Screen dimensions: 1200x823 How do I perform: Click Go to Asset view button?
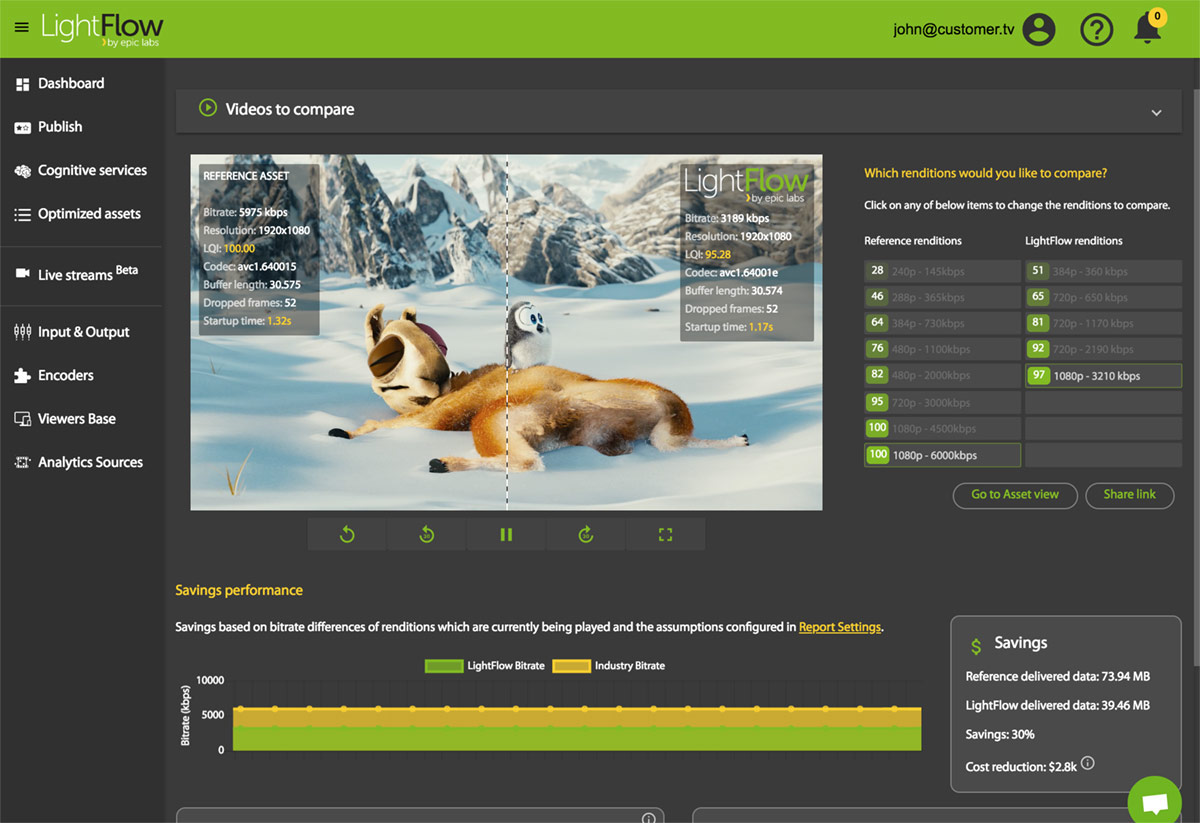(1015, 495)
